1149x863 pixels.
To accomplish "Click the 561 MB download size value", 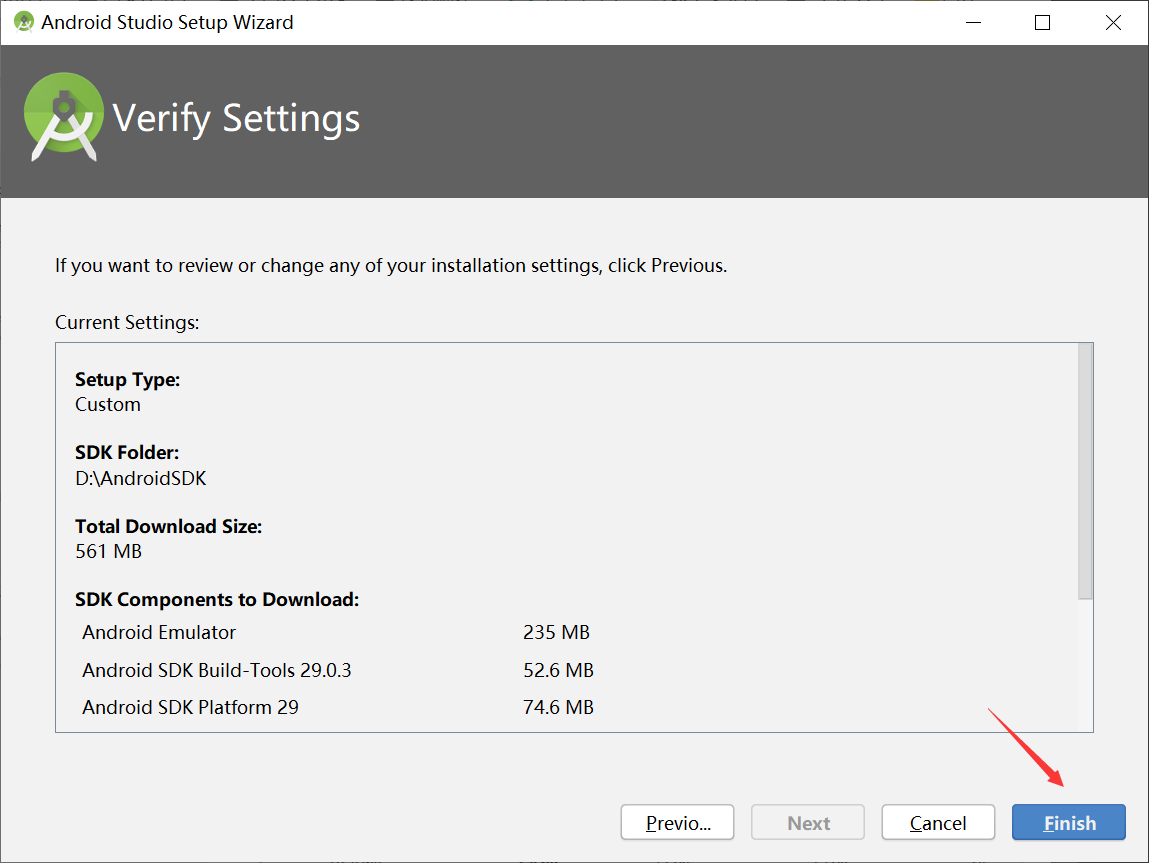I will point(106,551).
